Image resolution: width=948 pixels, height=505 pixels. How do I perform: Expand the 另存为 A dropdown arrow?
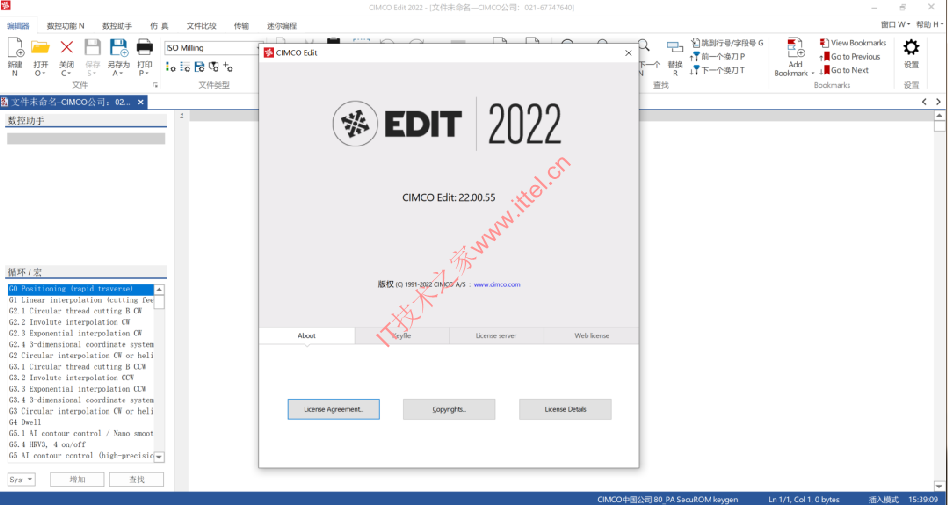[122, 73]
